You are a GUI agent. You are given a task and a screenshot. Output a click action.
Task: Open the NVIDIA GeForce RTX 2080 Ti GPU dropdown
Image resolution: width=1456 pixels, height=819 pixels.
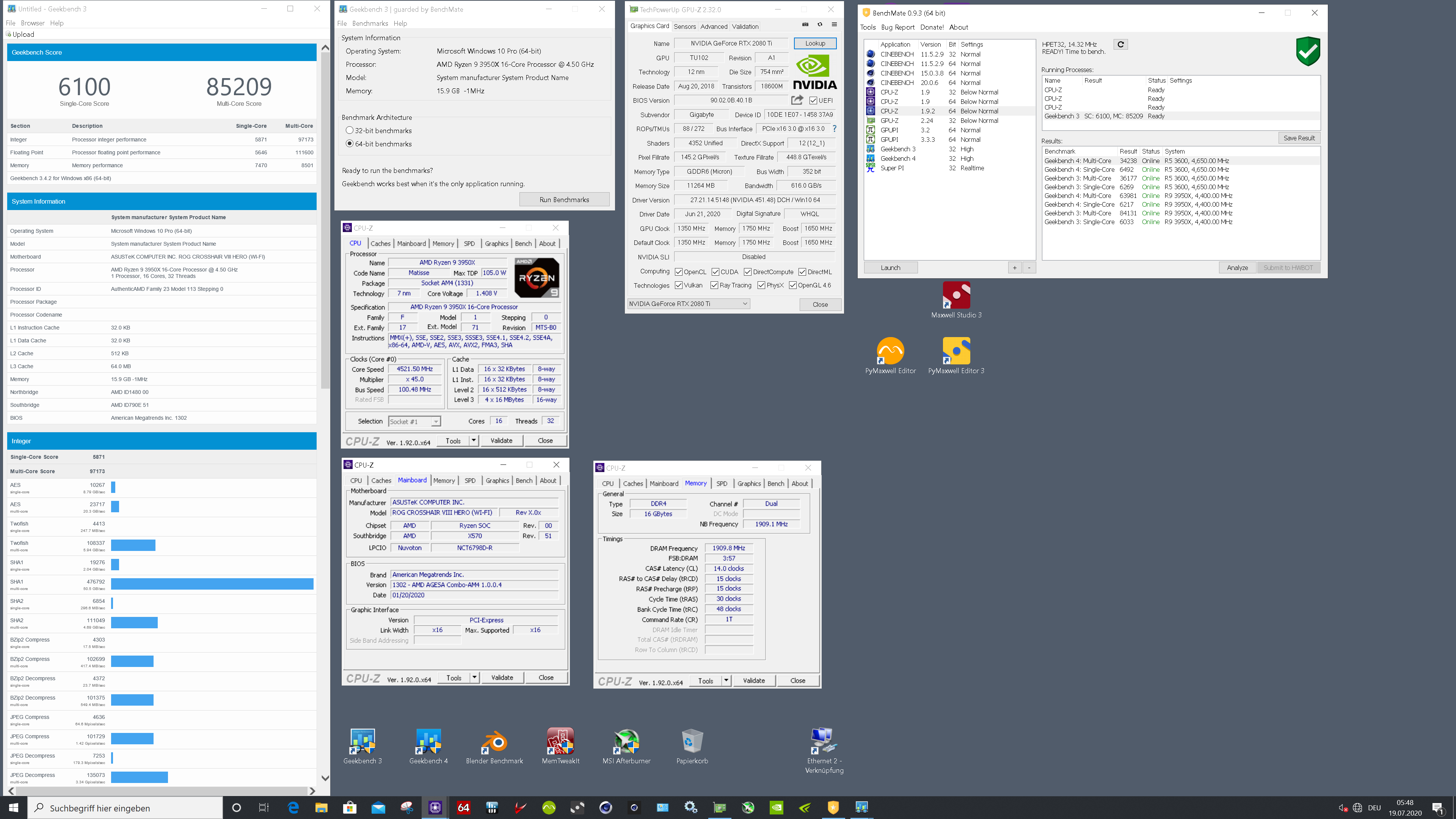pos(689,304)
